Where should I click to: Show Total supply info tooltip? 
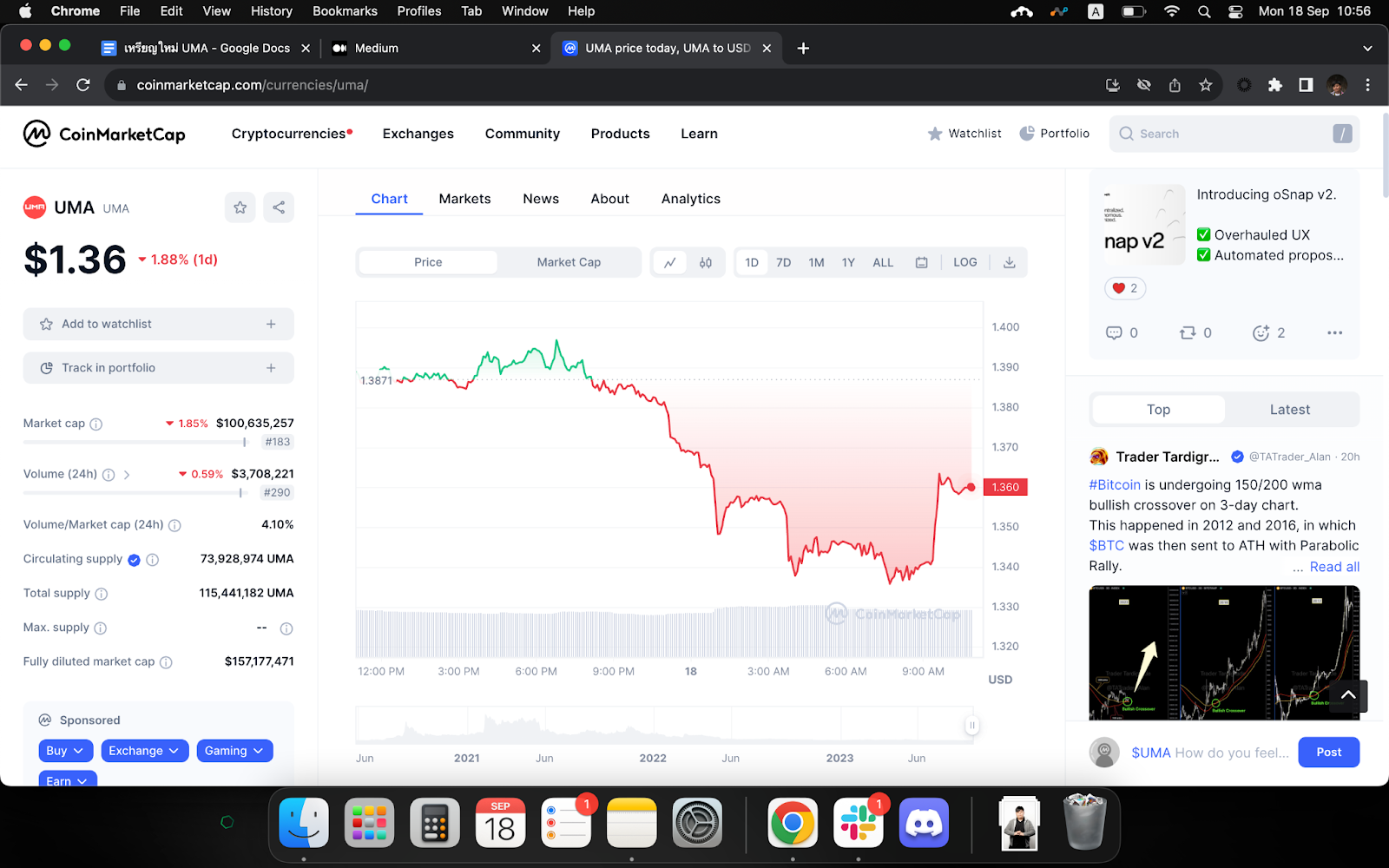pyautogui.click(x=102, y=594)
